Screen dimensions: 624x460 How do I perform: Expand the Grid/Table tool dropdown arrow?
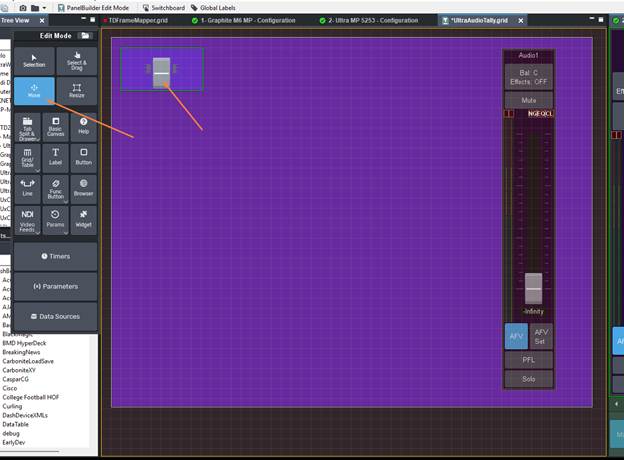pos(38,171)
